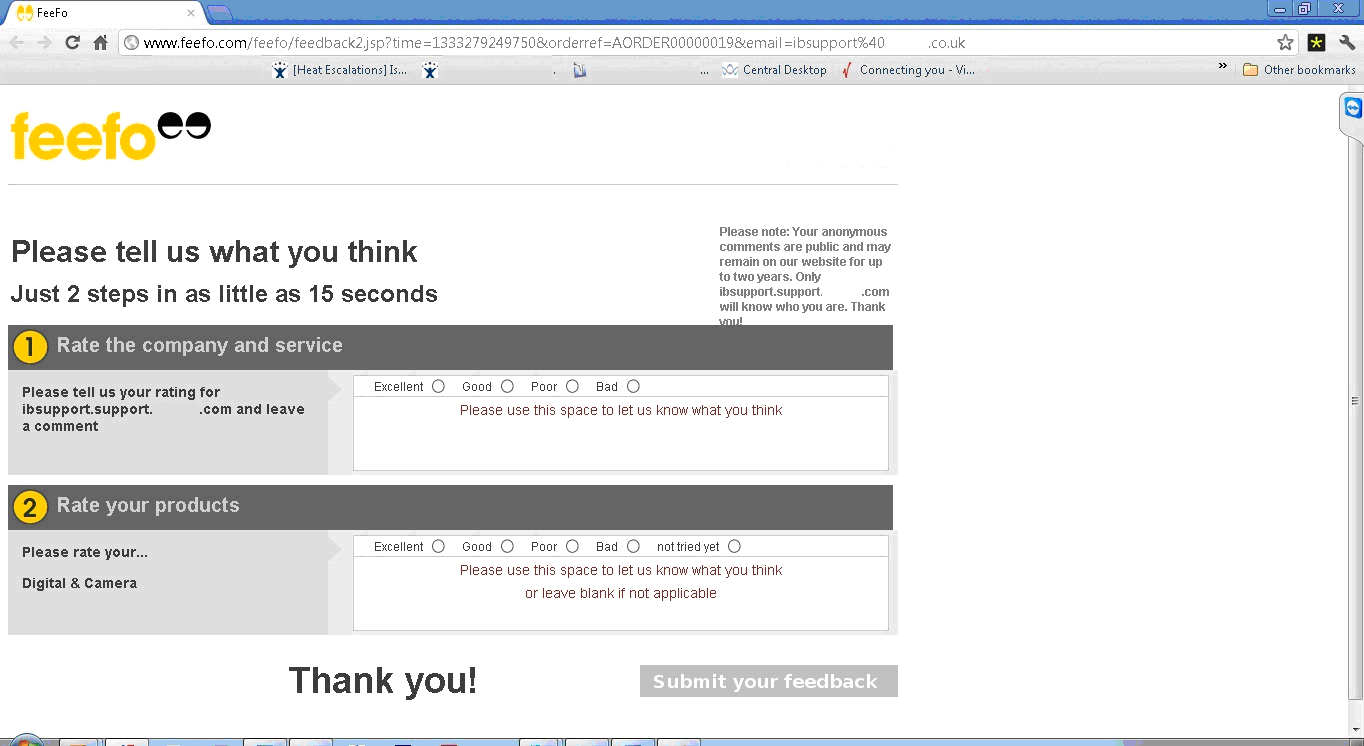Select Bad rating for your products
The image size is (1364, 746).
click(x=633, y=547)
